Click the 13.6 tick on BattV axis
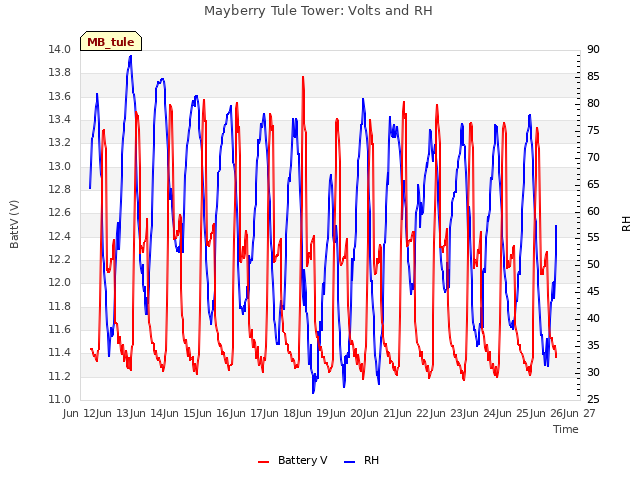The image size is (640, 480). (60, 96)
